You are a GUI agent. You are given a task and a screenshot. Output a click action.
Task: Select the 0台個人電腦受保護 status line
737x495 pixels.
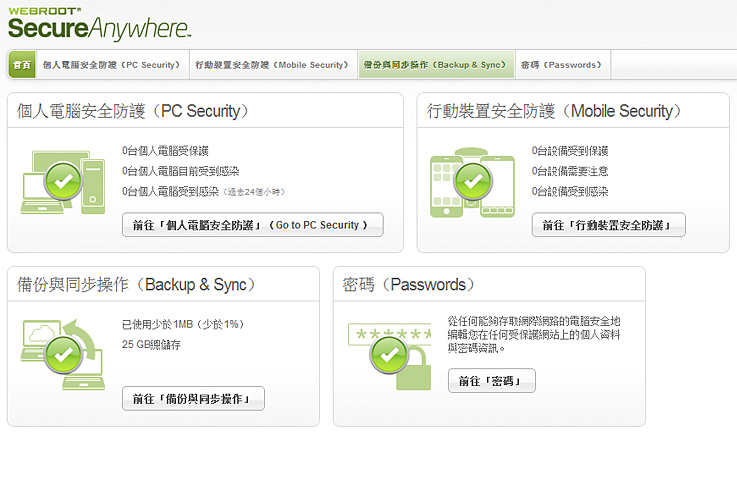165,151
